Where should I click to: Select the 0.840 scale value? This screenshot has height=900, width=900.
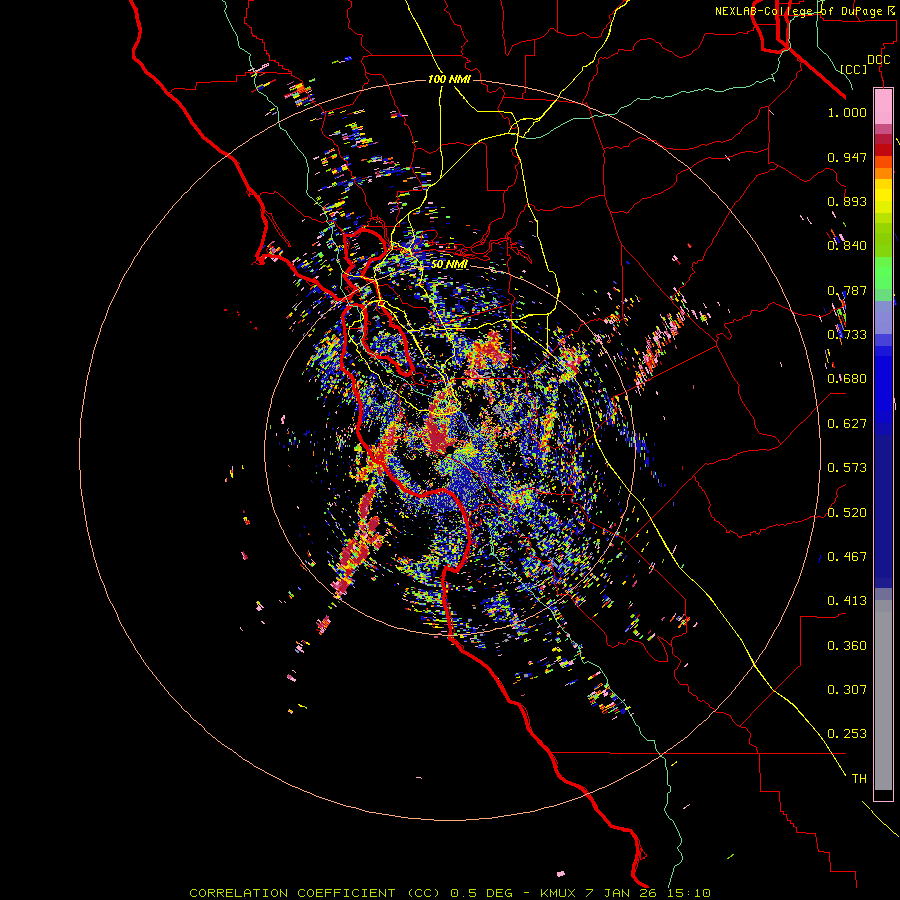[847, 246]
